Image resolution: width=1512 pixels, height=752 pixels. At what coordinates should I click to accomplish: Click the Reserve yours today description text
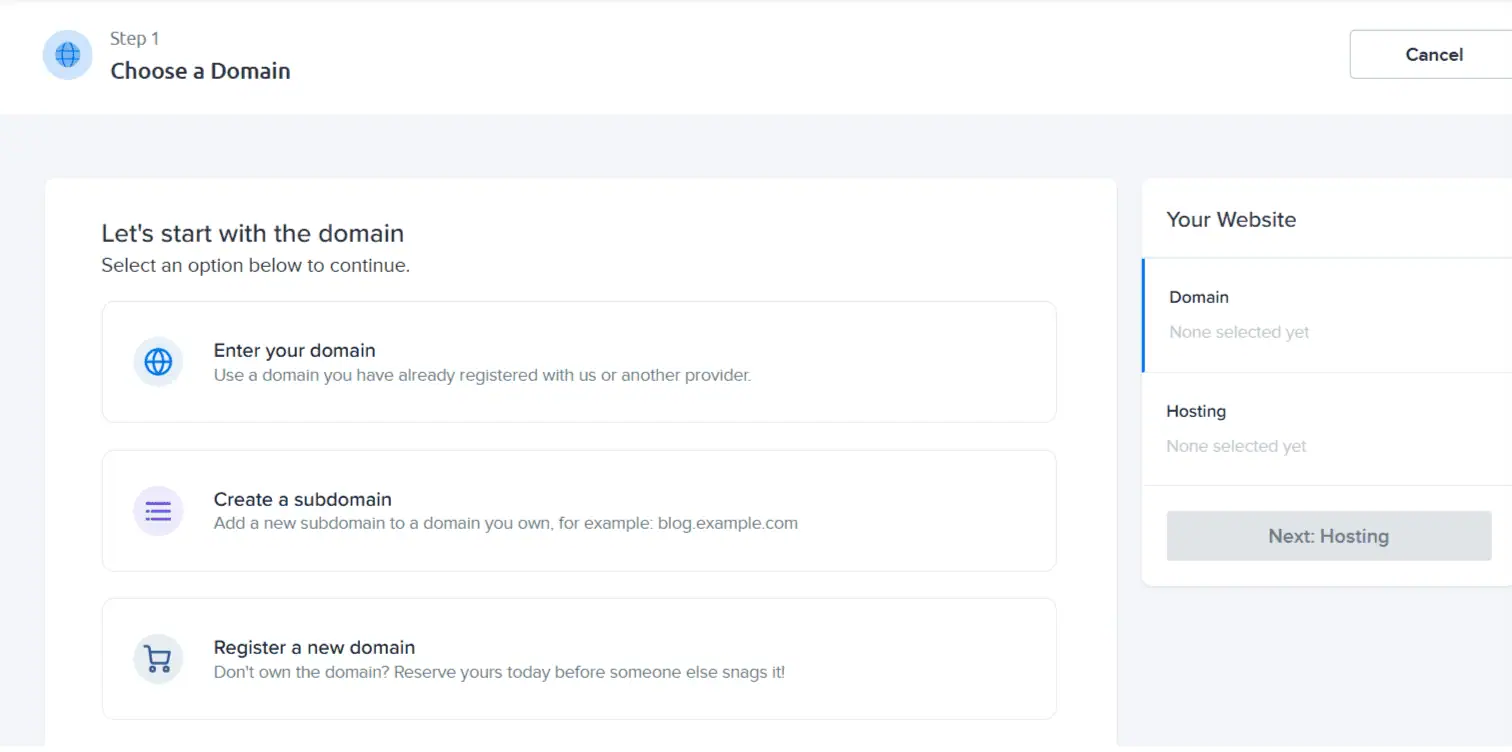(500, 672)
